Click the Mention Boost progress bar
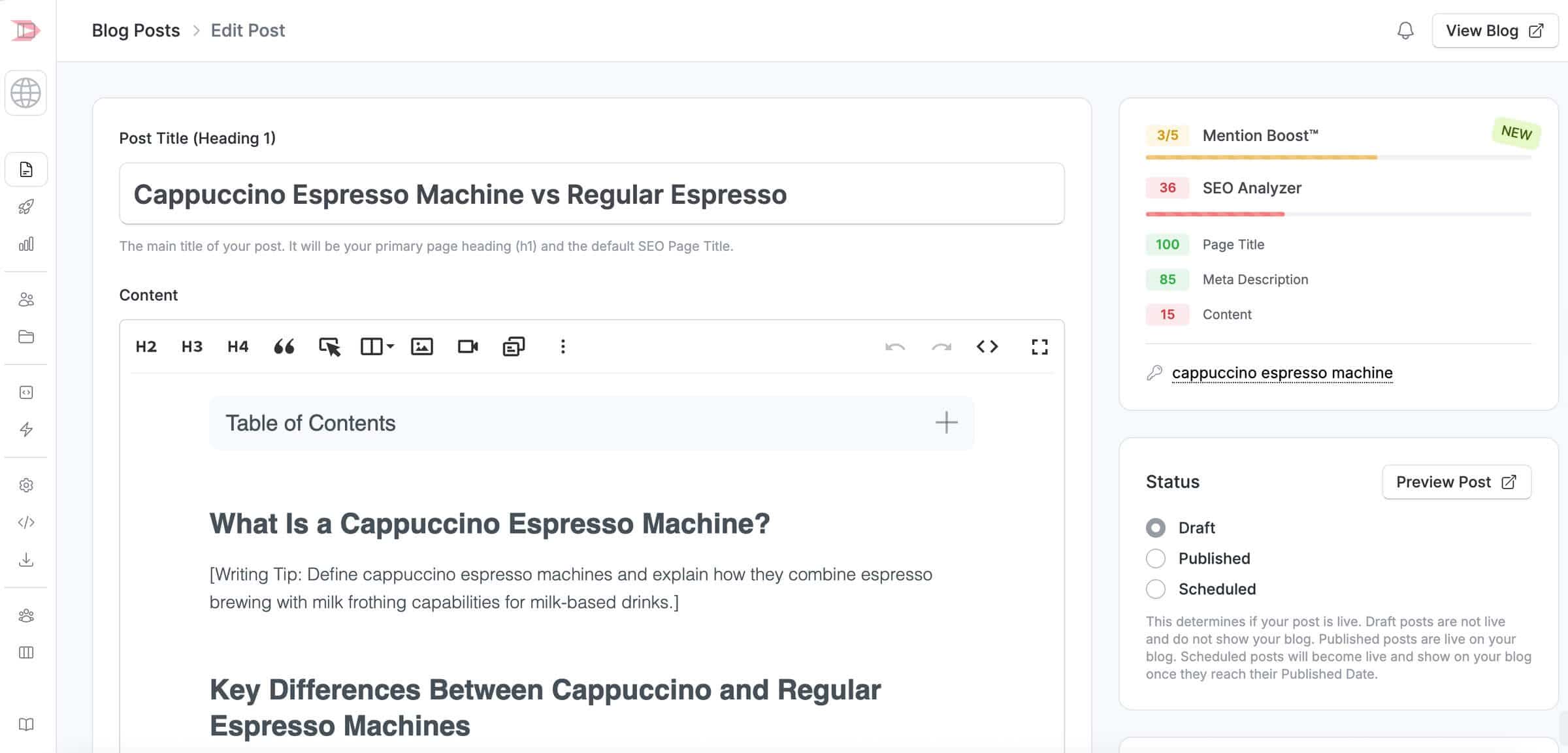The width and height of the screenshot is (1568, 753). 1338,157
